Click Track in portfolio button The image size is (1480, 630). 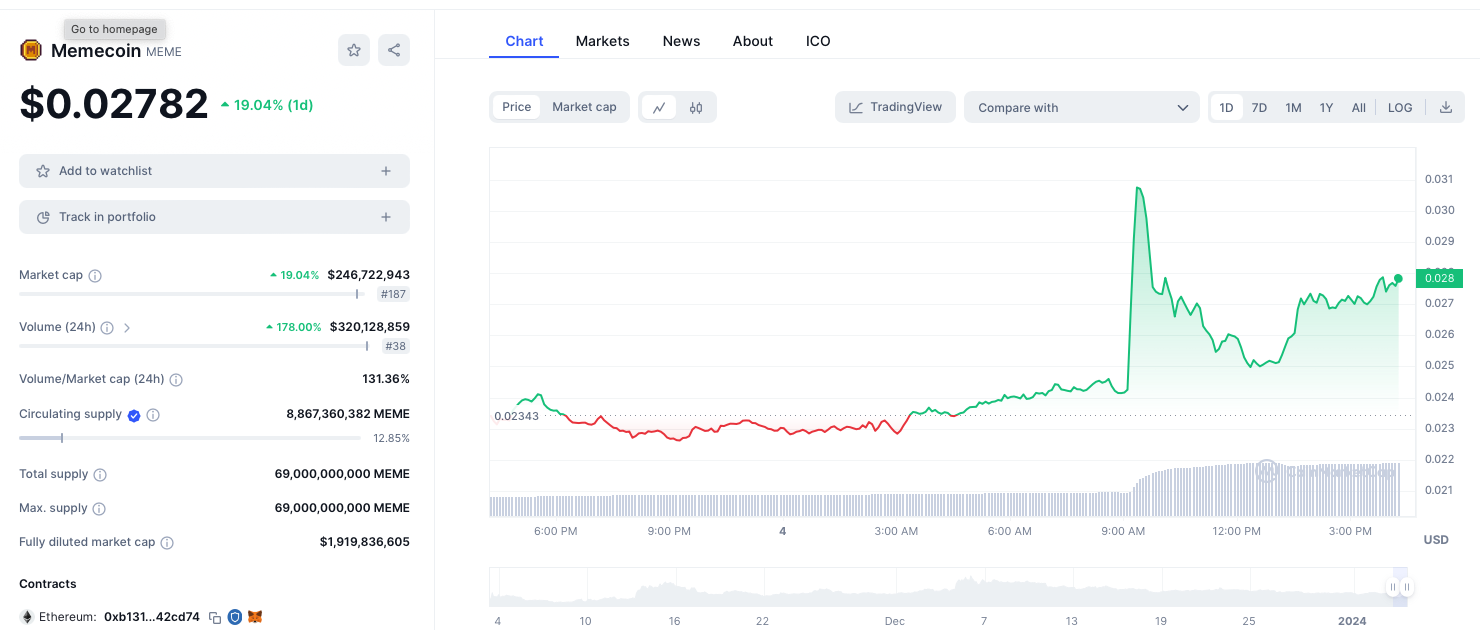[x=214, y=217]
